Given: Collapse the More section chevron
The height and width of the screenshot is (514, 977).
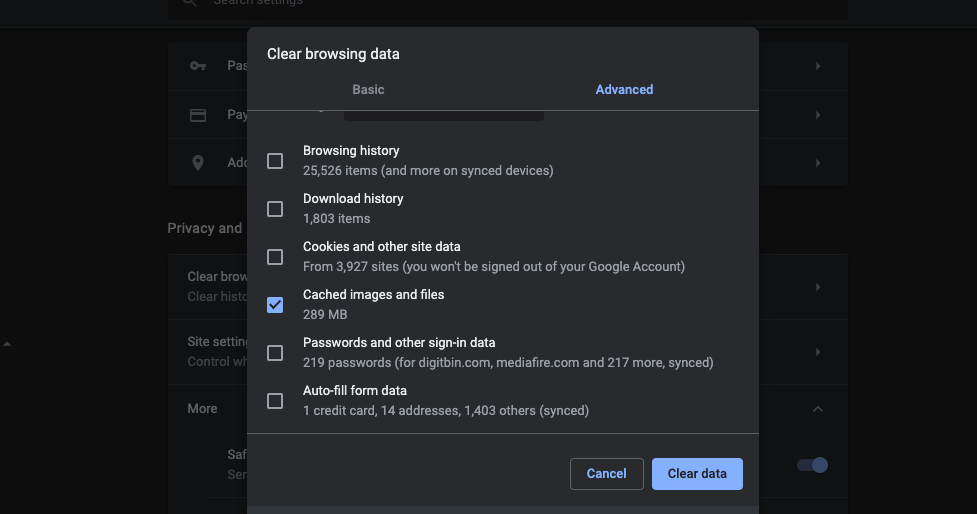Looking at the screenshot, I should (817, 409).
